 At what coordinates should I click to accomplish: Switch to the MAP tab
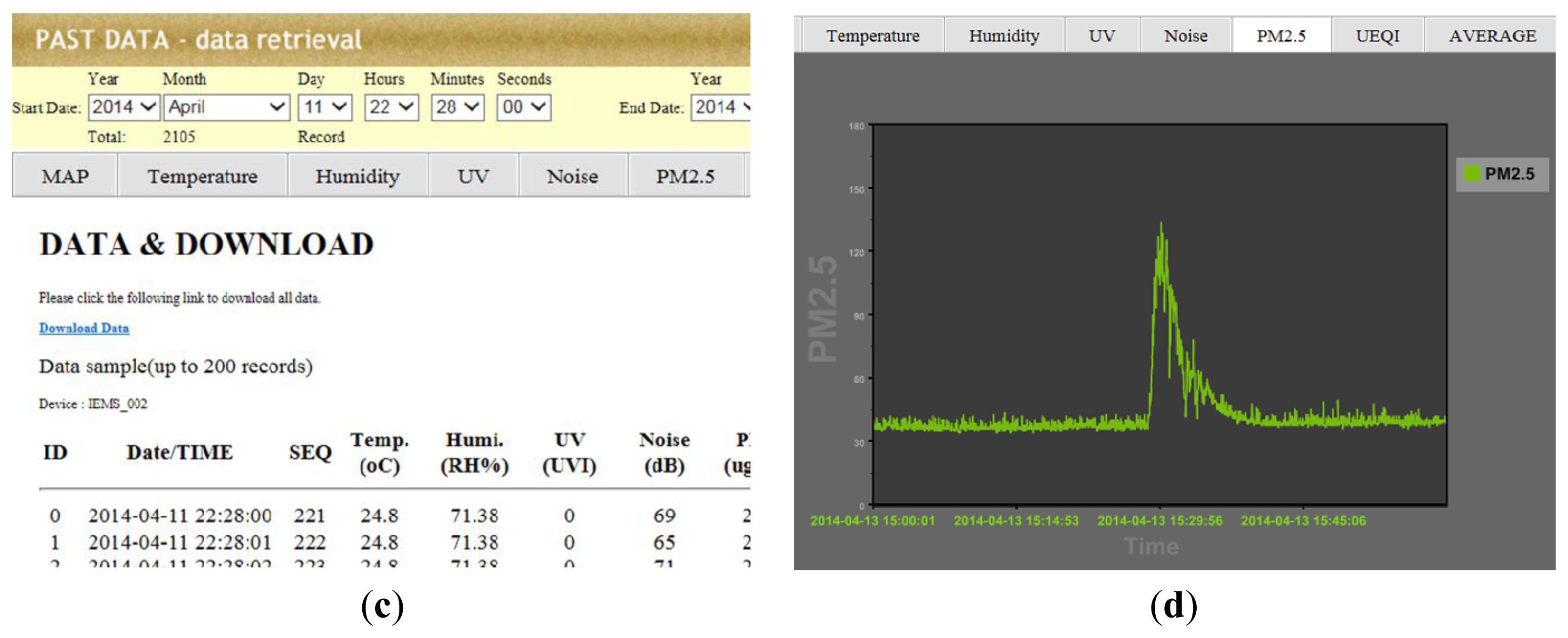[x=65, y=176]
